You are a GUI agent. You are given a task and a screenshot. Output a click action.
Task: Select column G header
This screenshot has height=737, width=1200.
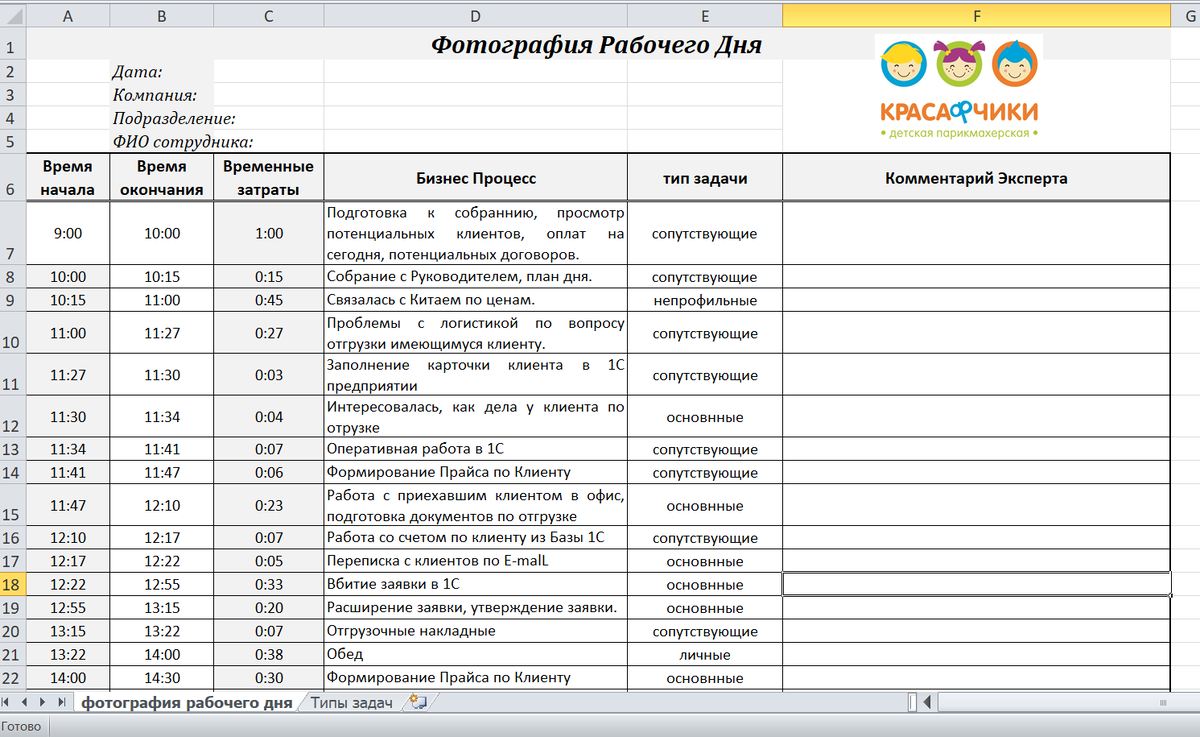pos(1185,15)
